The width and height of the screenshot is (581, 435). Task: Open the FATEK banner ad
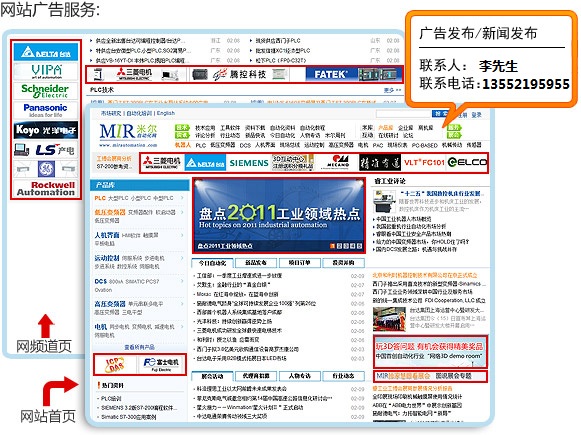[354, 74]
